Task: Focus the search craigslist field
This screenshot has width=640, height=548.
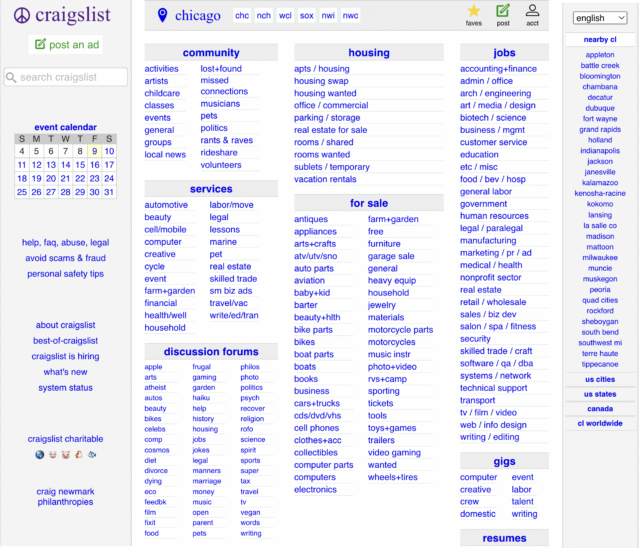Action: (66, 77)
